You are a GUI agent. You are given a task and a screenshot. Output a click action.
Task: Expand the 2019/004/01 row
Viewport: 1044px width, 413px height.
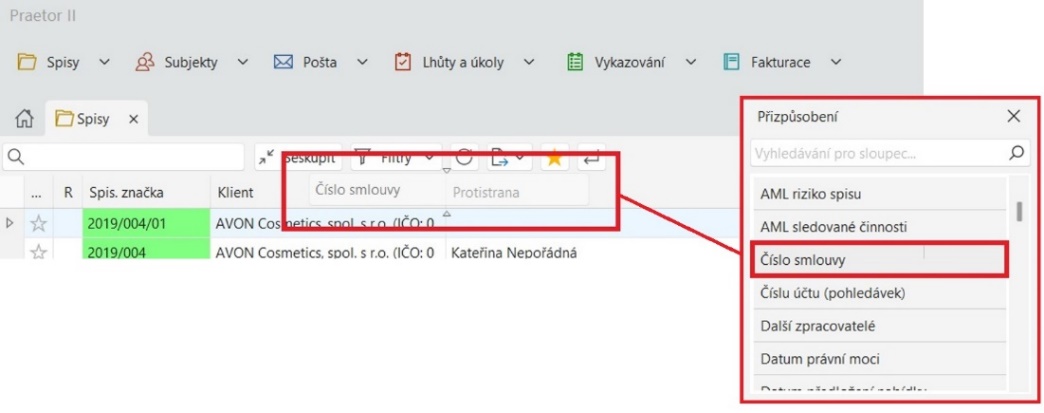pos(11,223)
